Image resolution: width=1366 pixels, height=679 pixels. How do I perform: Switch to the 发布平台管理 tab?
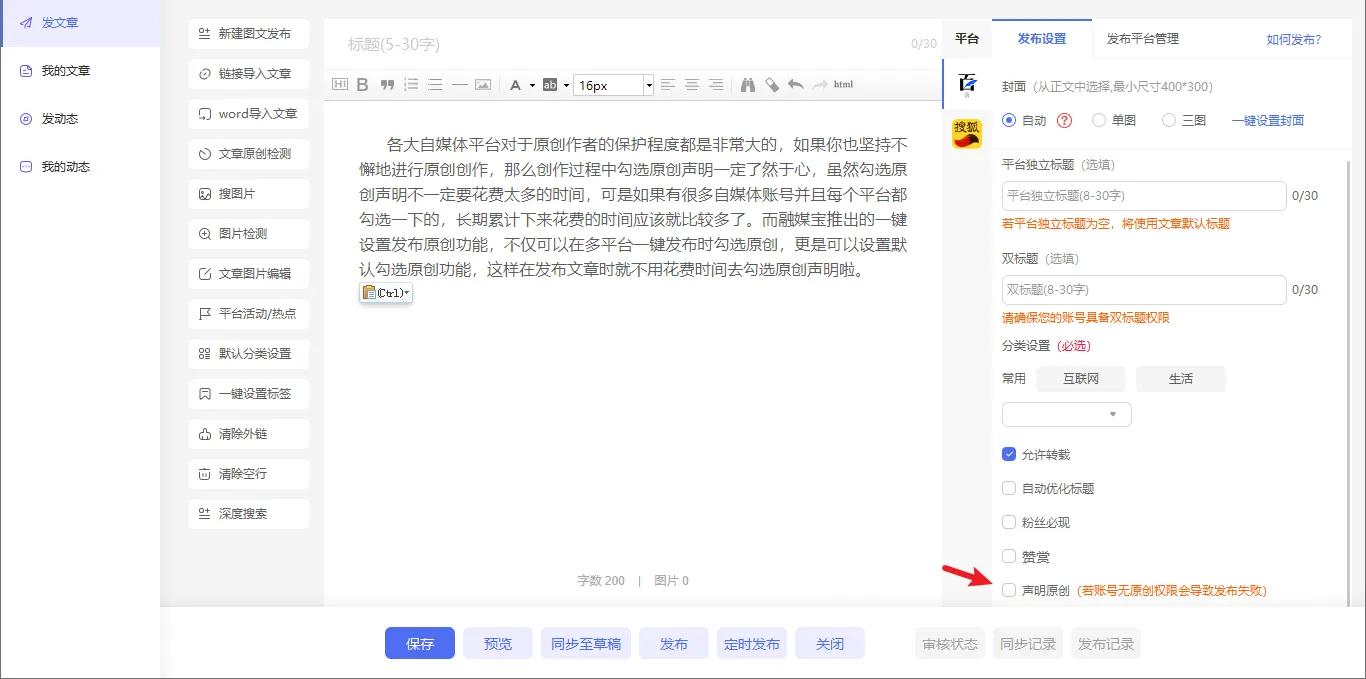1141,39
